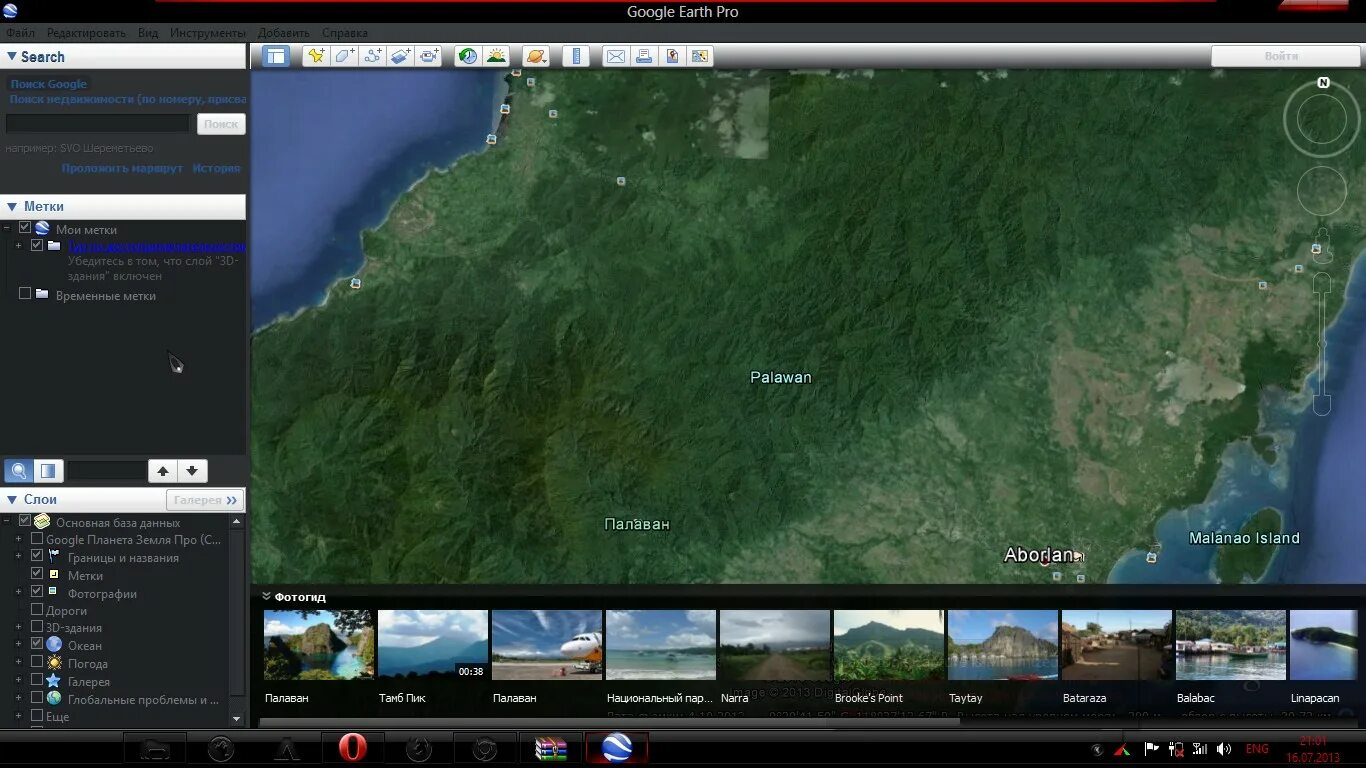The height and width of the screenshot is (768, 1366).
Task: Click the split-view icon beside magnifier
Action: pos(48,470)
